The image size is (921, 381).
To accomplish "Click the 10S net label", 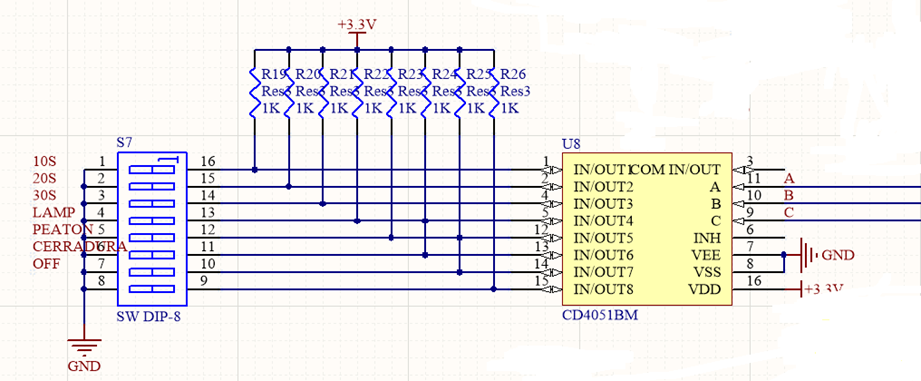I will (x=45, y=161).
